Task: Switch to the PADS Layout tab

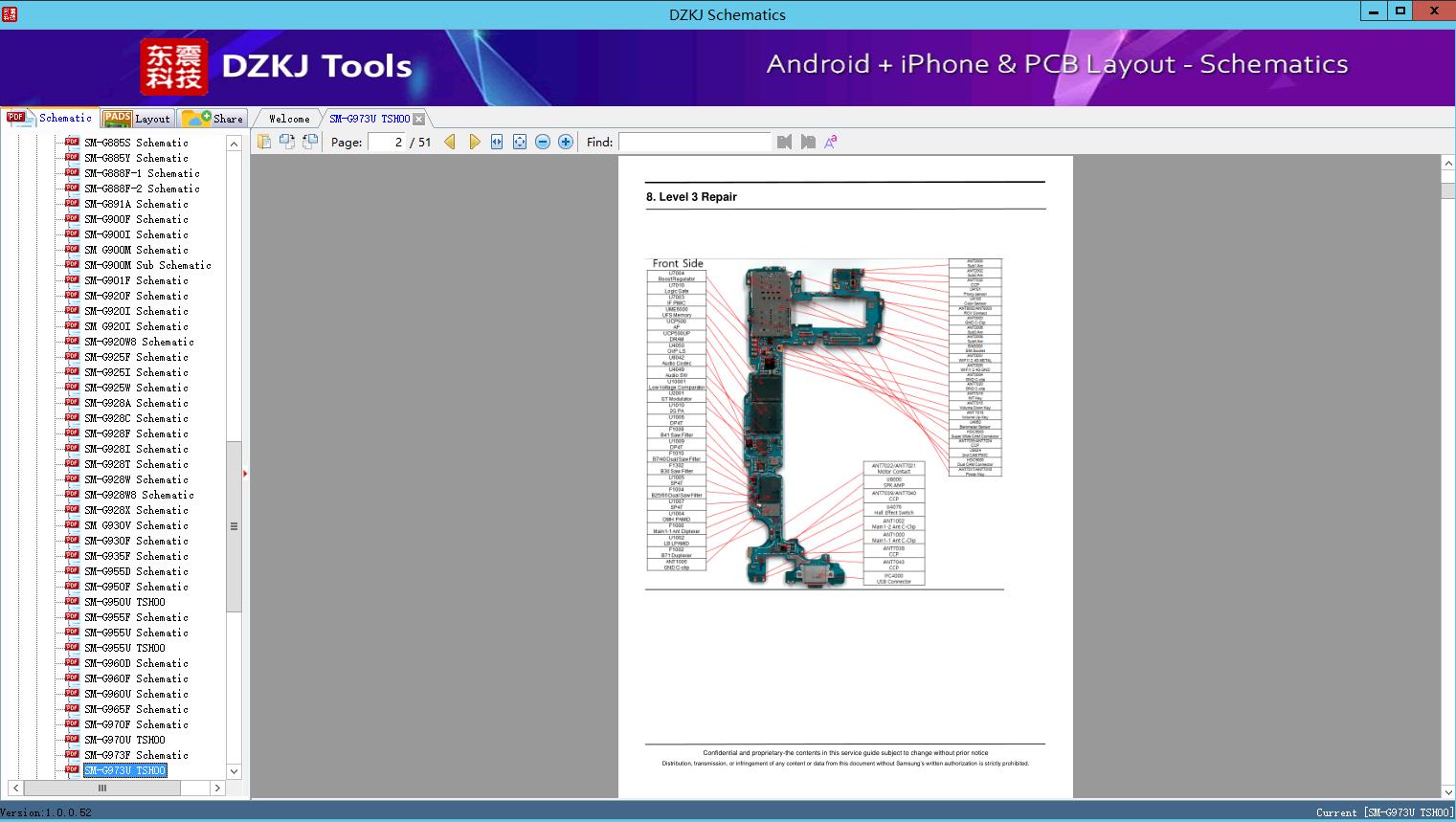Action: pyautogui.click(x=137, y=119)
